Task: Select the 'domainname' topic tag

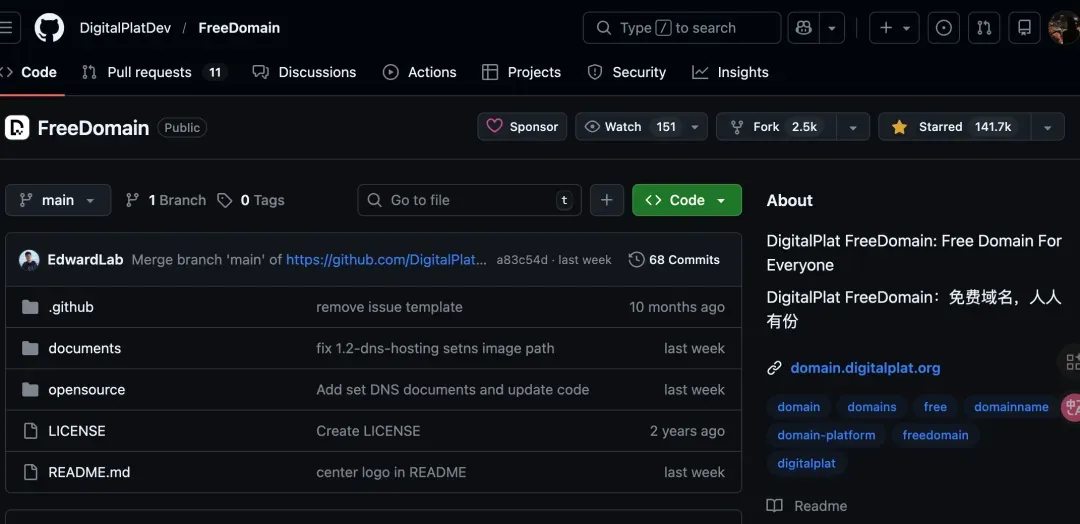Action: tap(1011, 407)
